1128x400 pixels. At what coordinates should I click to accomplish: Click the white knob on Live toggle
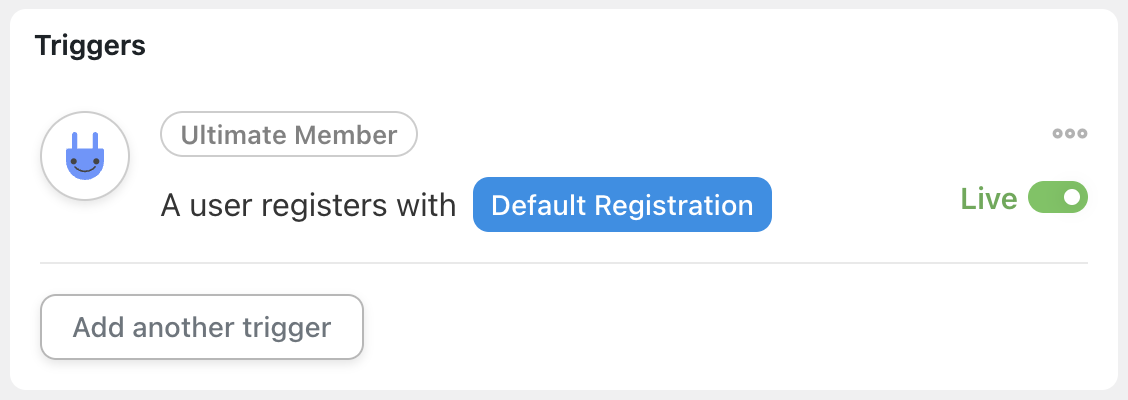(x=1073, y=197)
